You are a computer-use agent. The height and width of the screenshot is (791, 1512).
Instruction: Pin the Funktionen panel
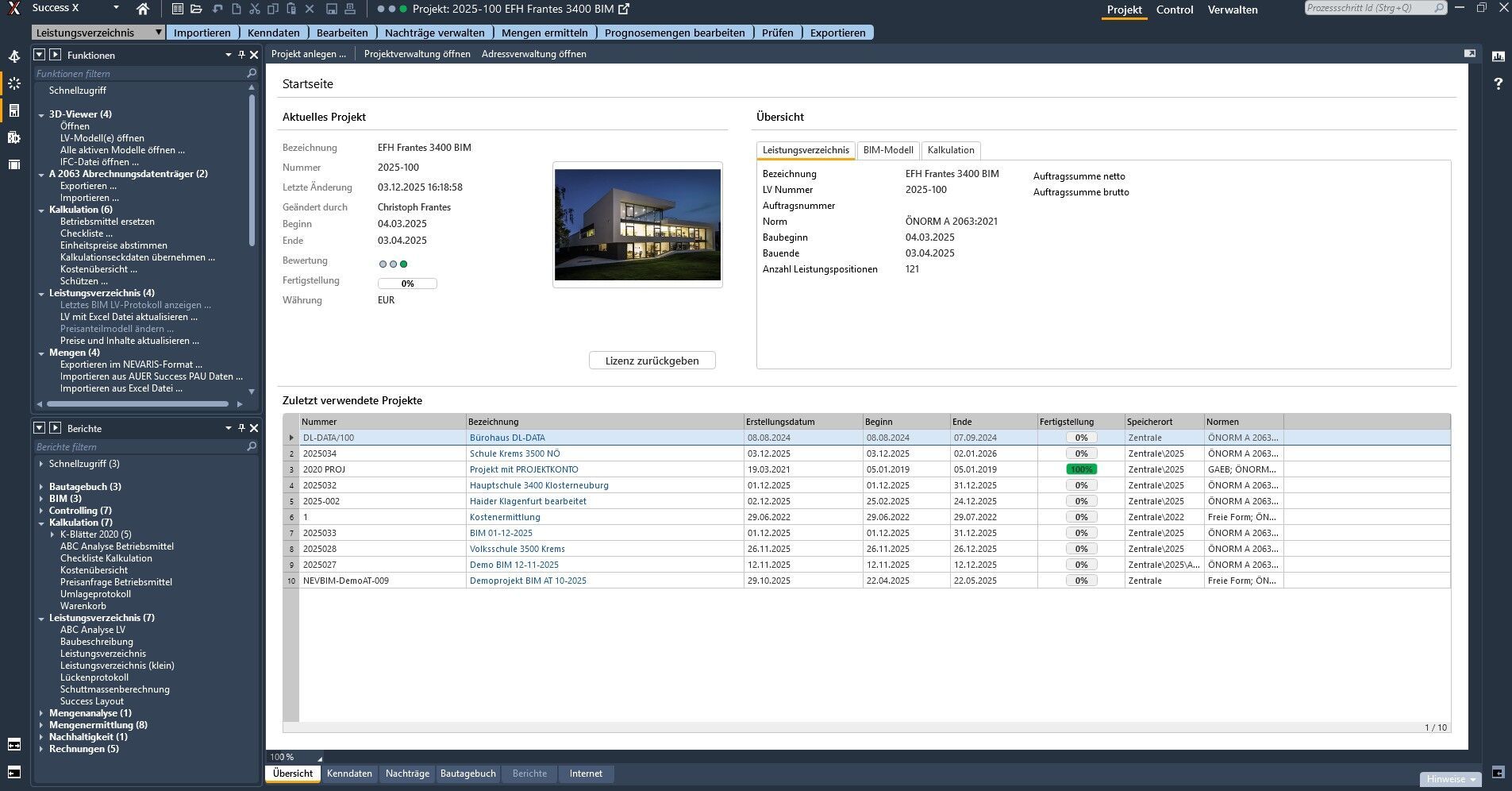[x=241, y=55]
